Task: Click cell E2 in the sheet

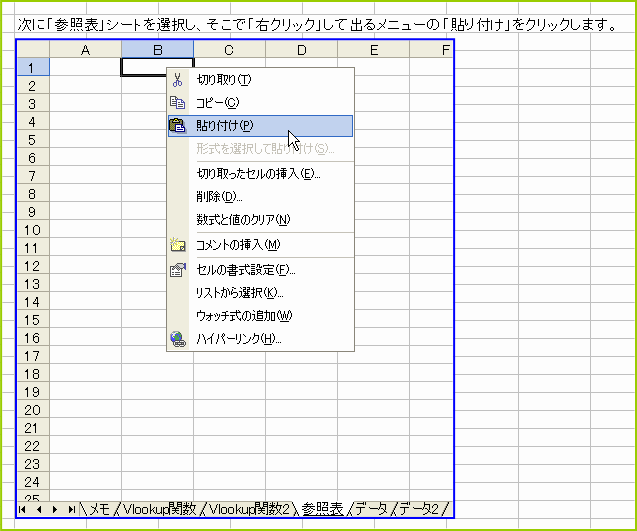Action: [x=374, y=85]
